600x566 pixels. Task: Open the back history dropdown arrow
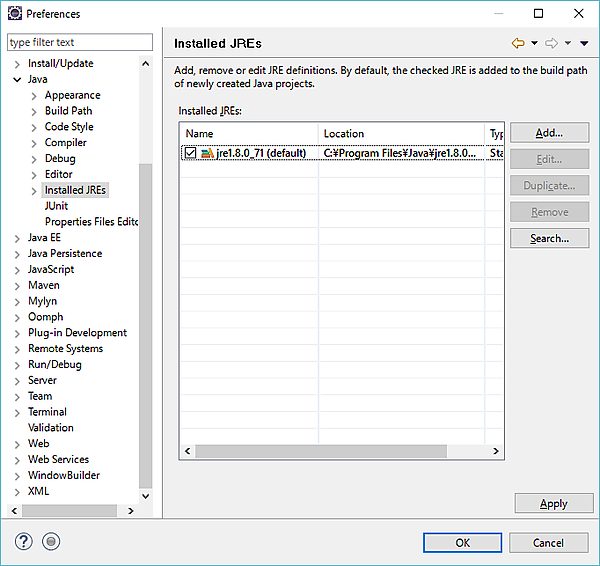534,43
